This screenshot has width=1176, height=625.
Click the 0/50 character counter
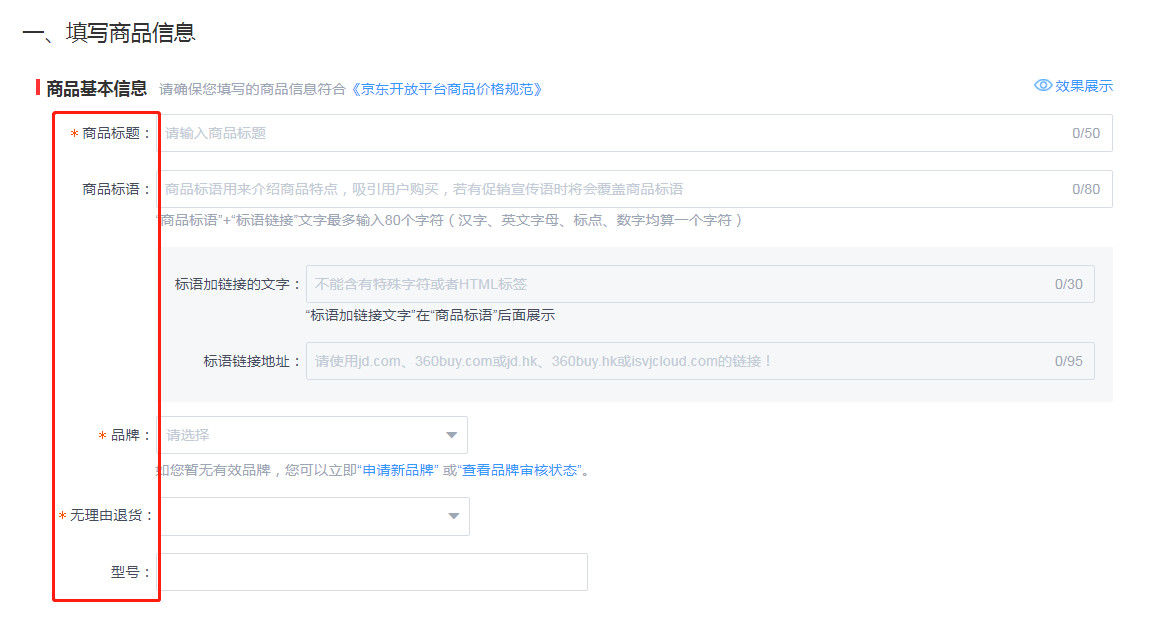pos(1085,133)
